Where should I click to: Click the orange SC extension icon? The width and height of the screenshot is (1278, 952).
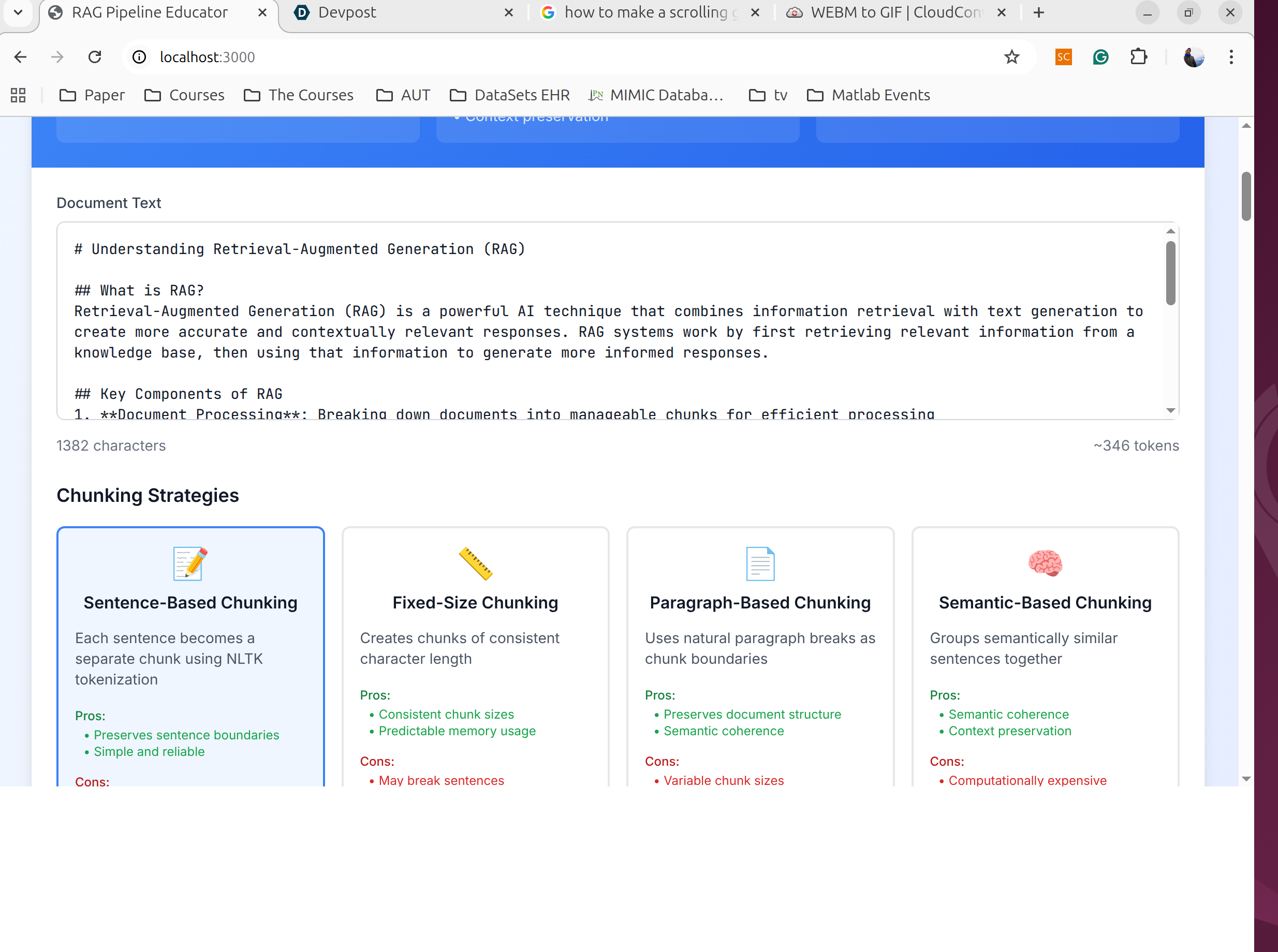tap(1063, 57)
